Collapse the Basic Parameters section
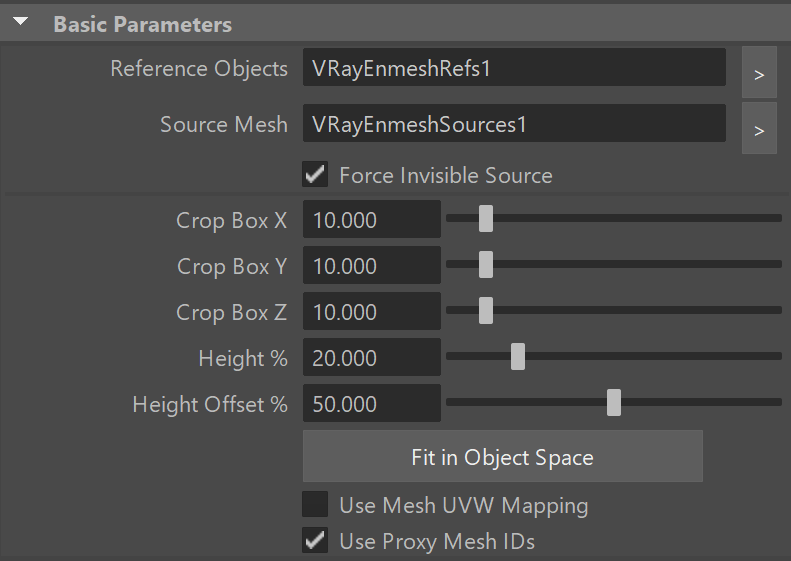 21,22
